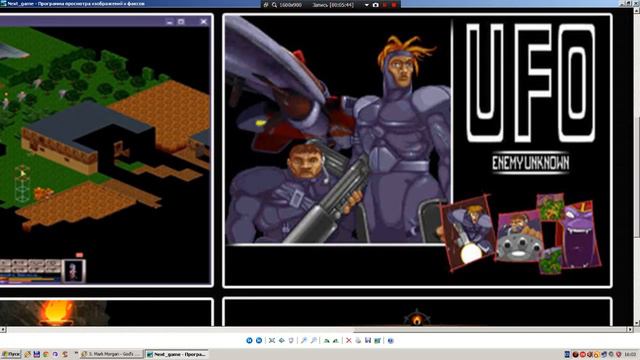Zoom out with the magnifier minus icon

313,340
